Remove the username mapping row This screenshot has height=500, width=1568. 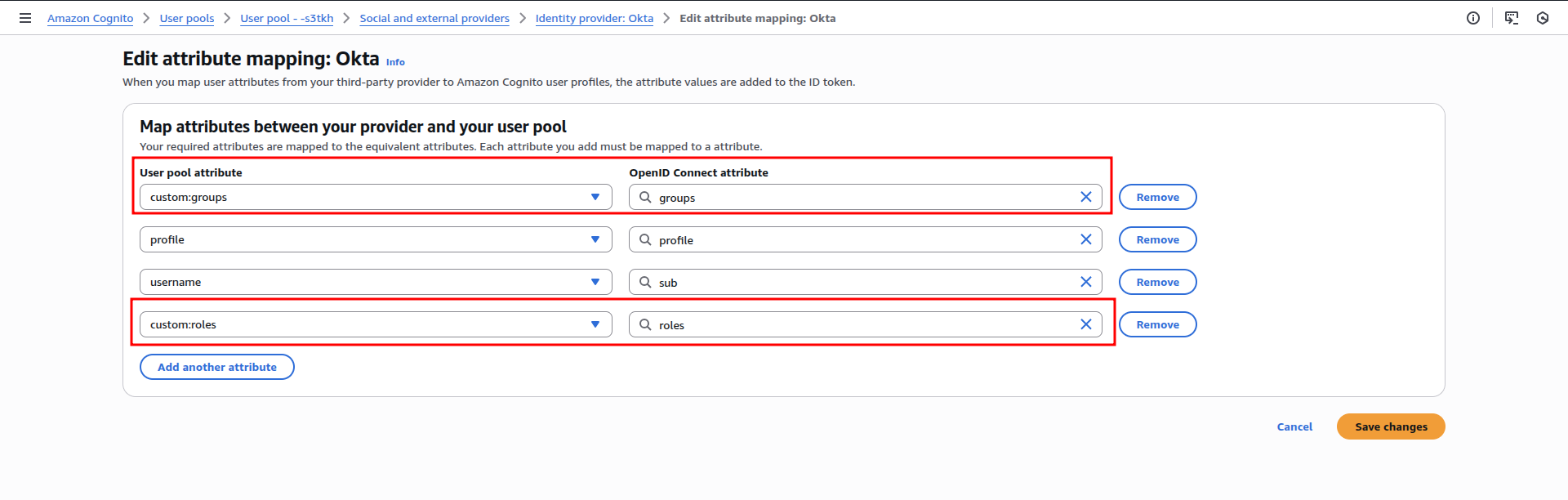pyautogui.click(x=1157, y=282)
